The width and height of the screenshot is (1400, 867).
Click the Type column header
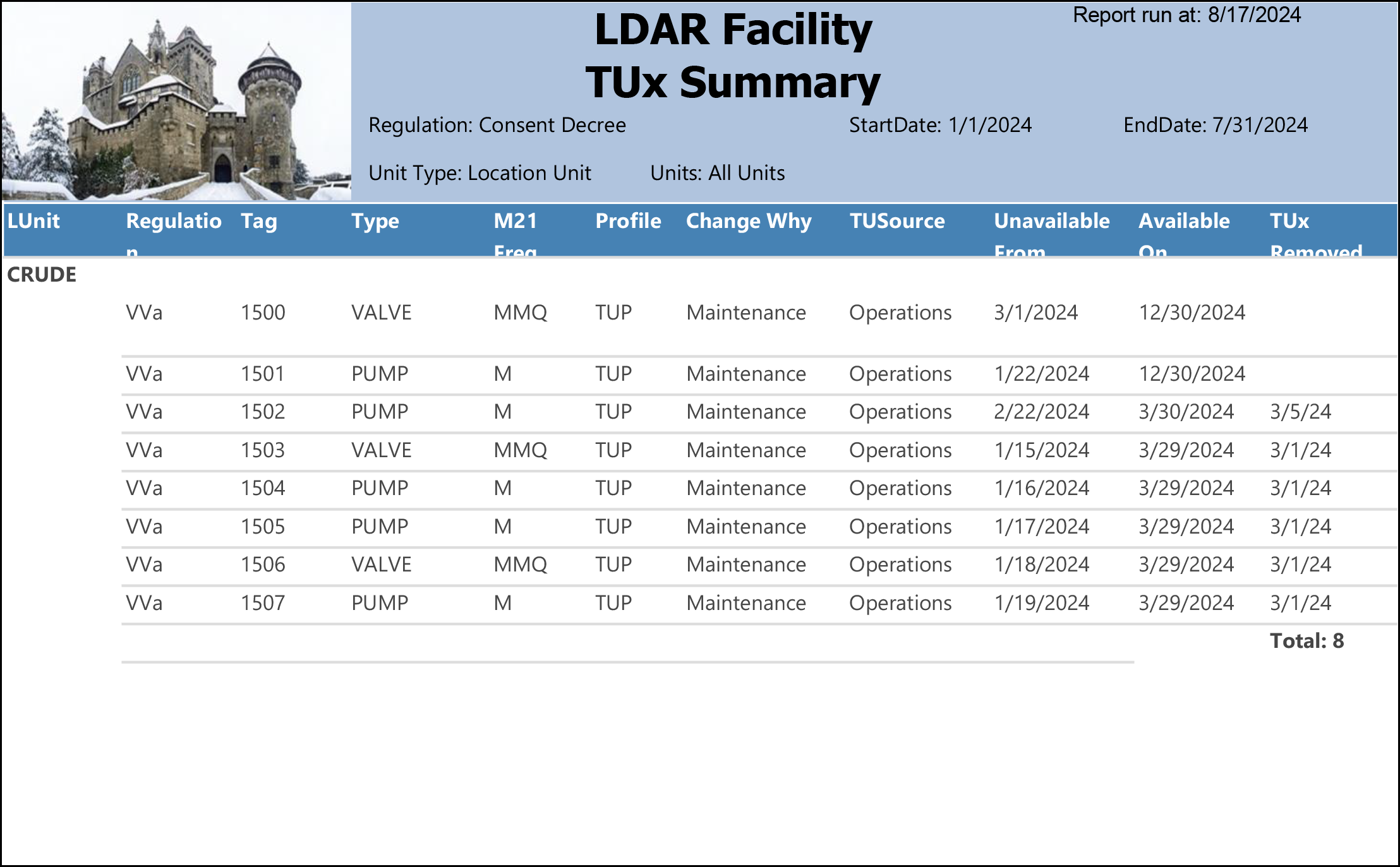[x=375, y=222]
